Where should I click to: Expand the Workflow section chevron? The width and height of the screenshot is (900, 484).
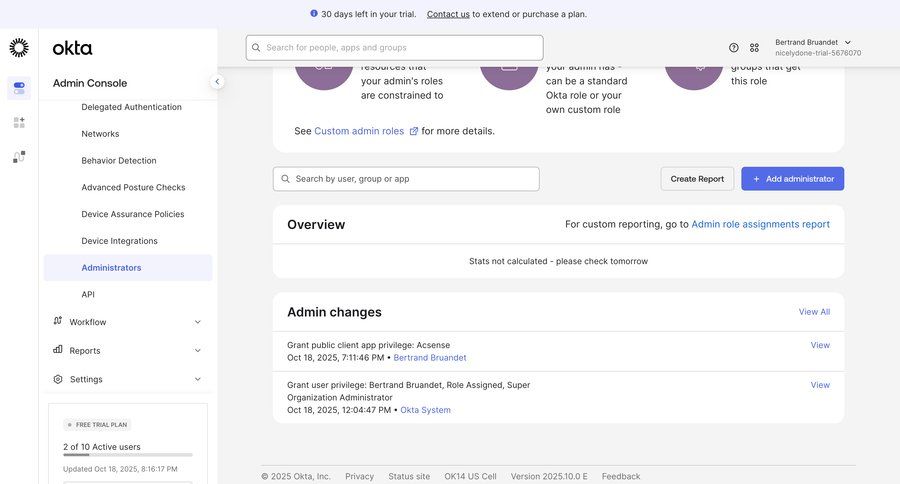(x=197, y=322)
